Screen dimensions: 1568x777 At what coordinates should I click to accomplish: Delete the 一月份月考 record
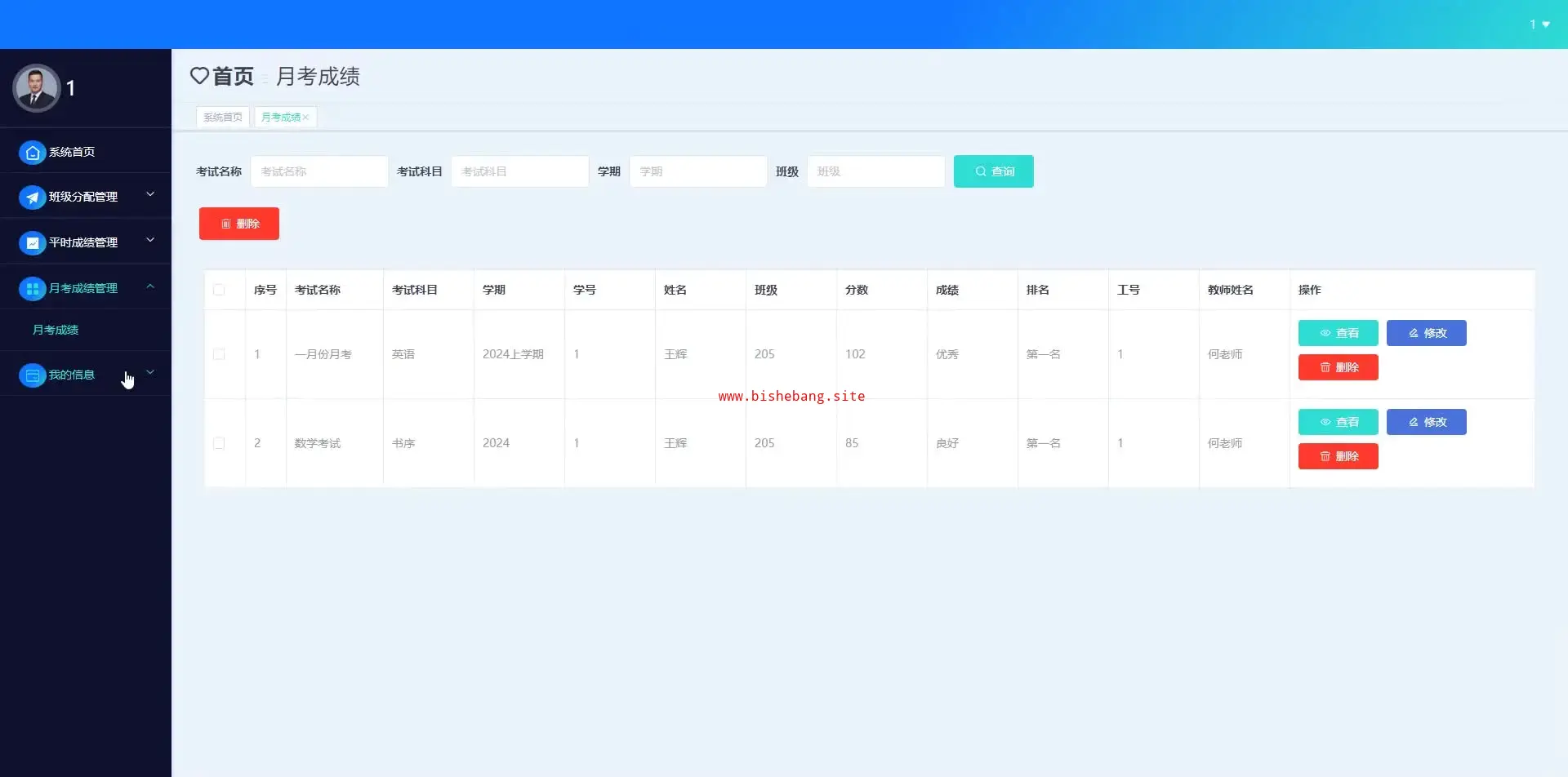click(1339, 367)
